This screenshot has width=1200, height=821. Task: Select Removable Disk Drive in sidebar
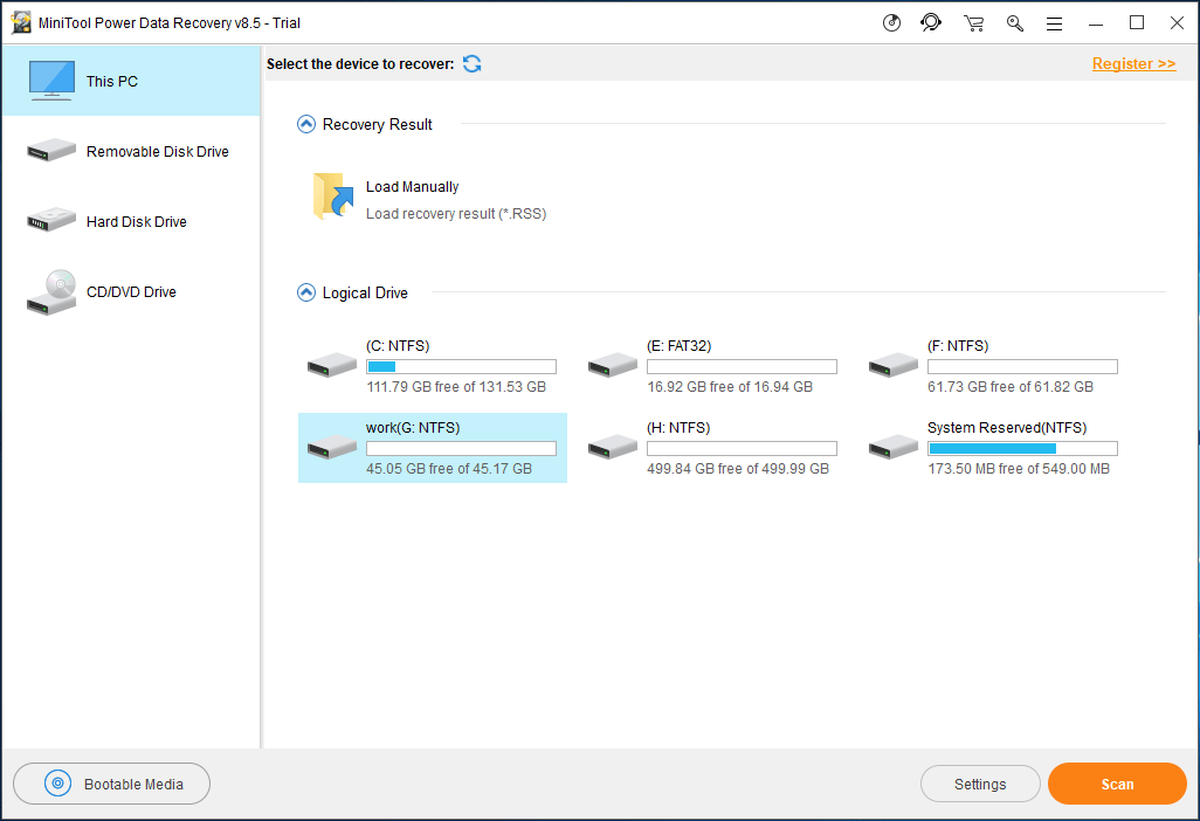131,151
